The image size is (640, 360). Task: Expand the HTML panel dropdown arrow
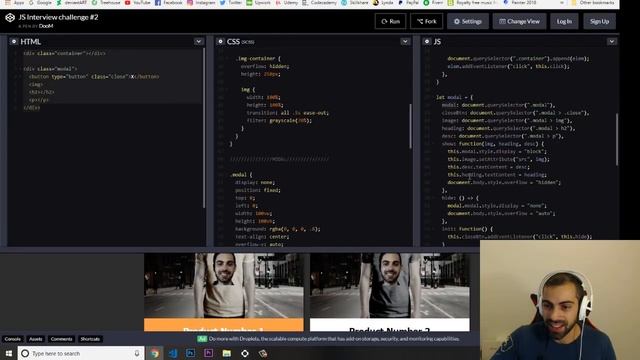click(198, 42)
